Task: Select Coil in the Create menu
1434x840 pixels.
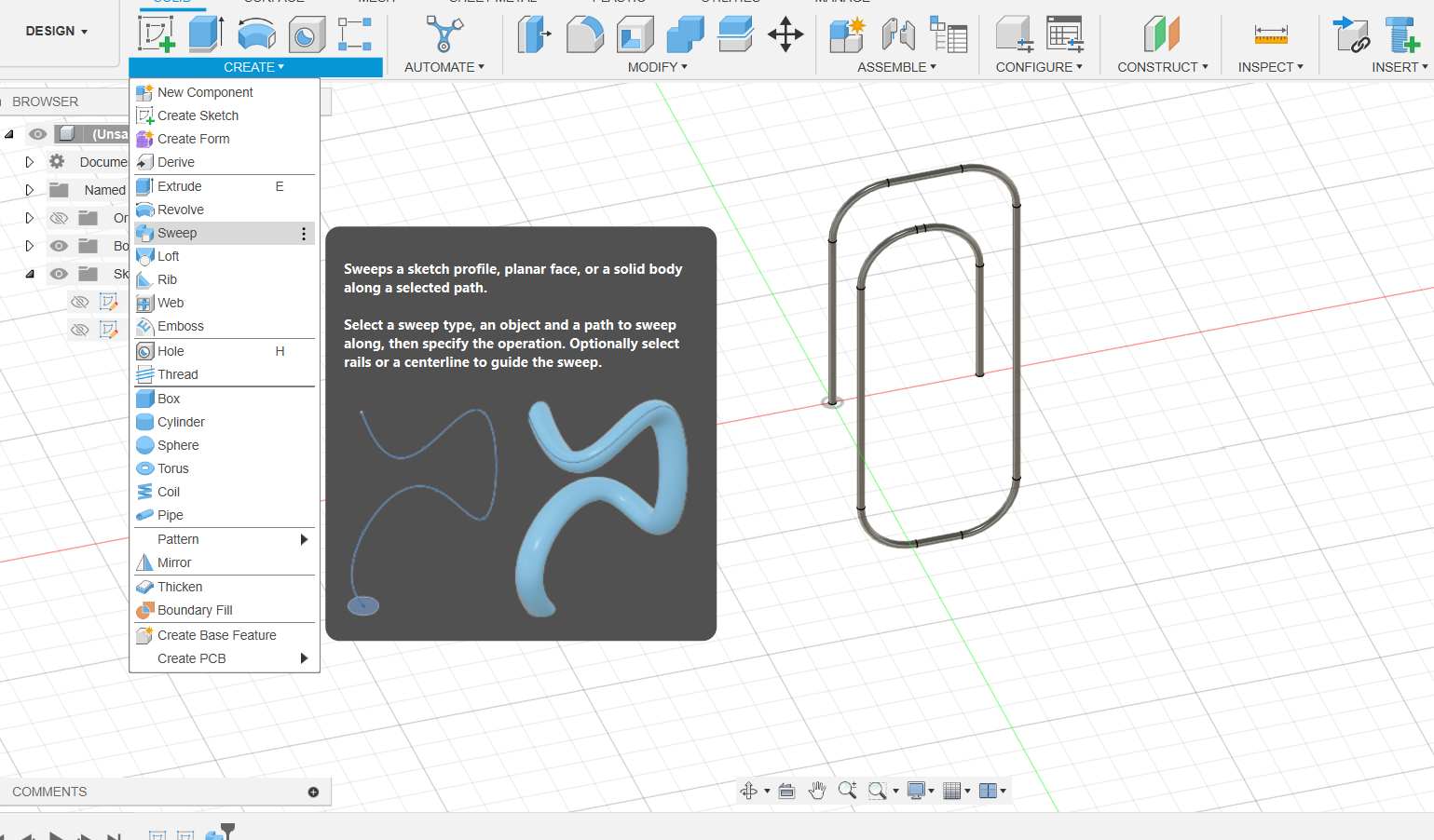Action: tap(225, 492)
